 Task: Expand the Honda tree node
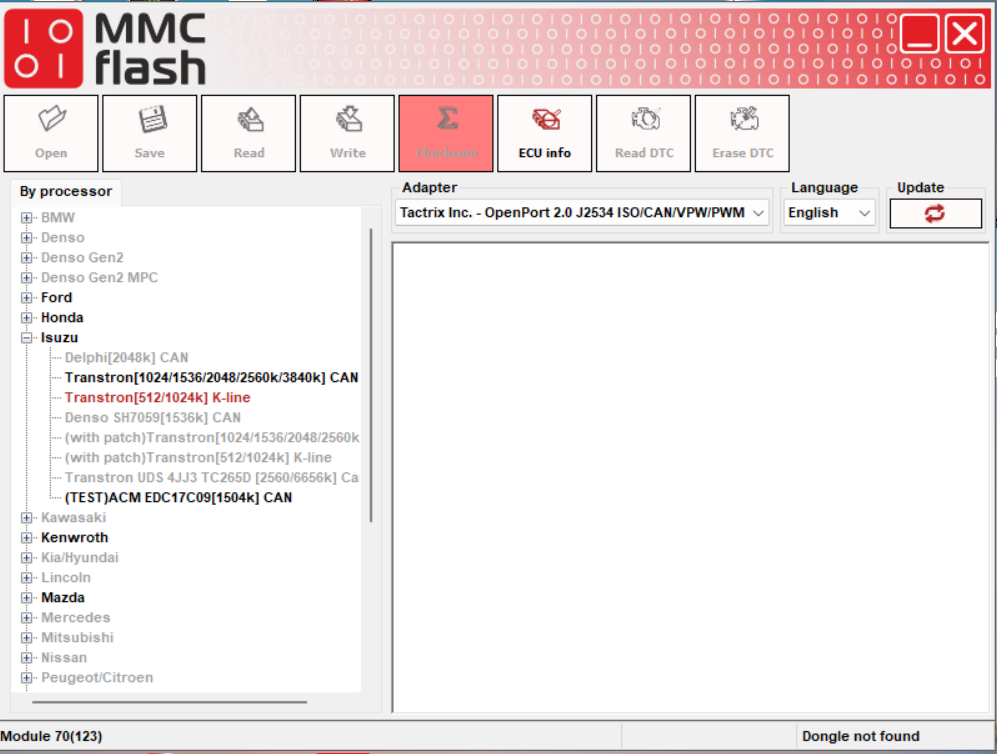(x=26, y=318)
